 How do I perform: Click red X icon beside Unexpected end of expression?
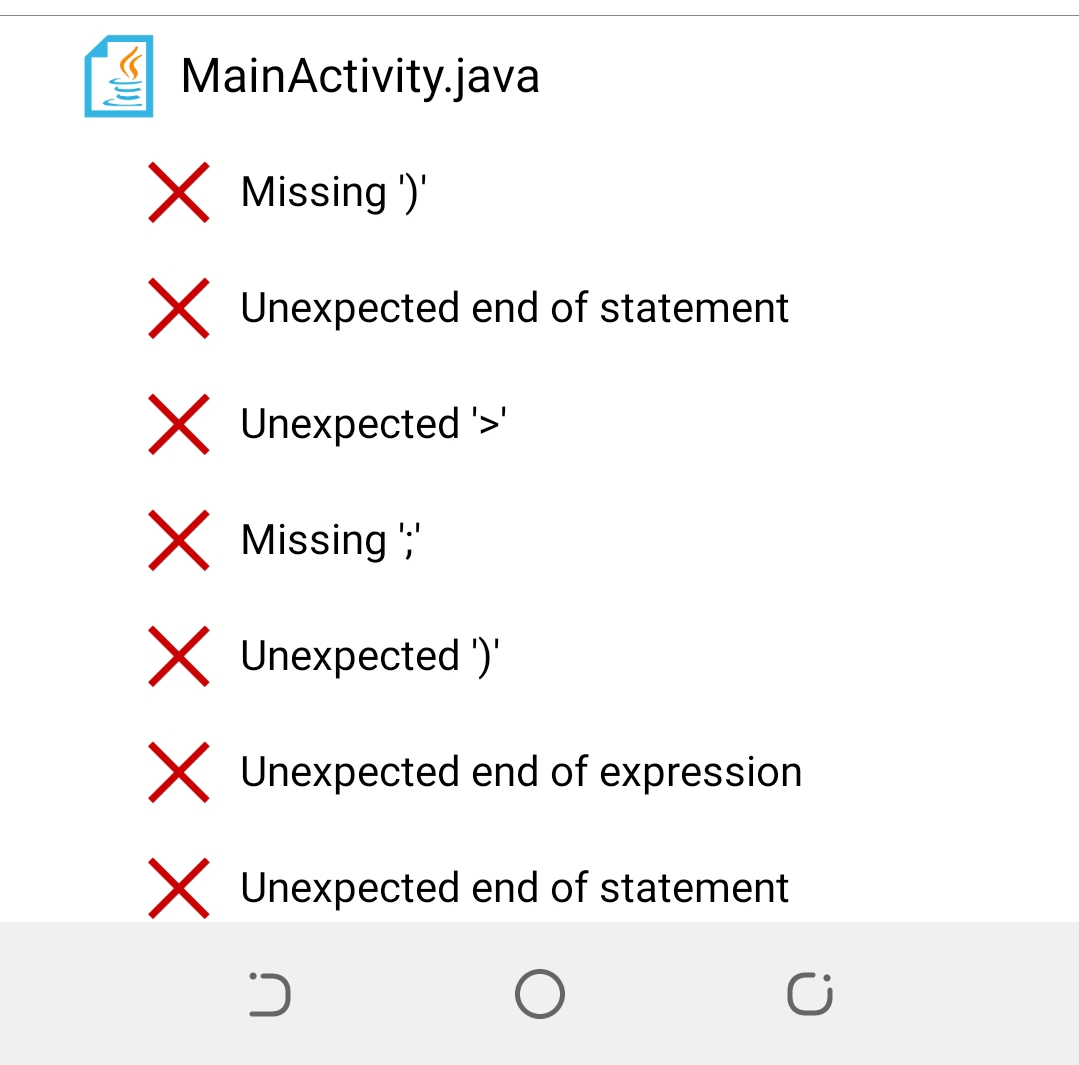pos(179,773)
